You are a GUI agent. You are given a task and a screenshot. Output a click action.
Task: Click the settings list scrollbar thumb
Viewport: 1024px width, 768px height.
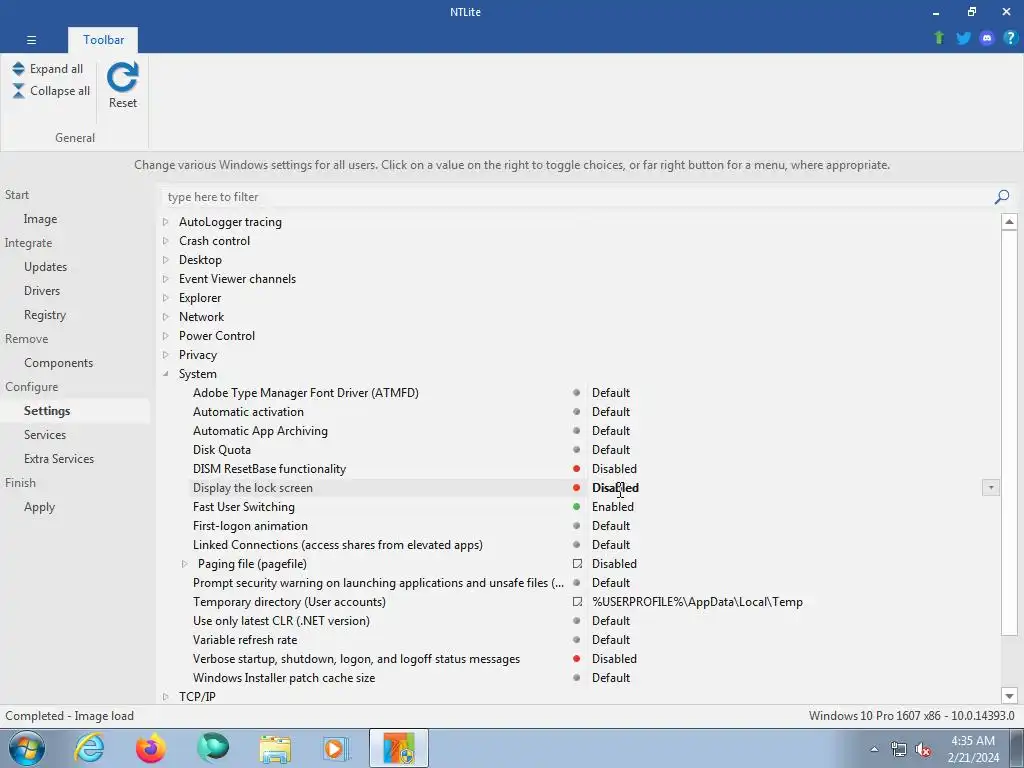click(x=1009, y=432)
